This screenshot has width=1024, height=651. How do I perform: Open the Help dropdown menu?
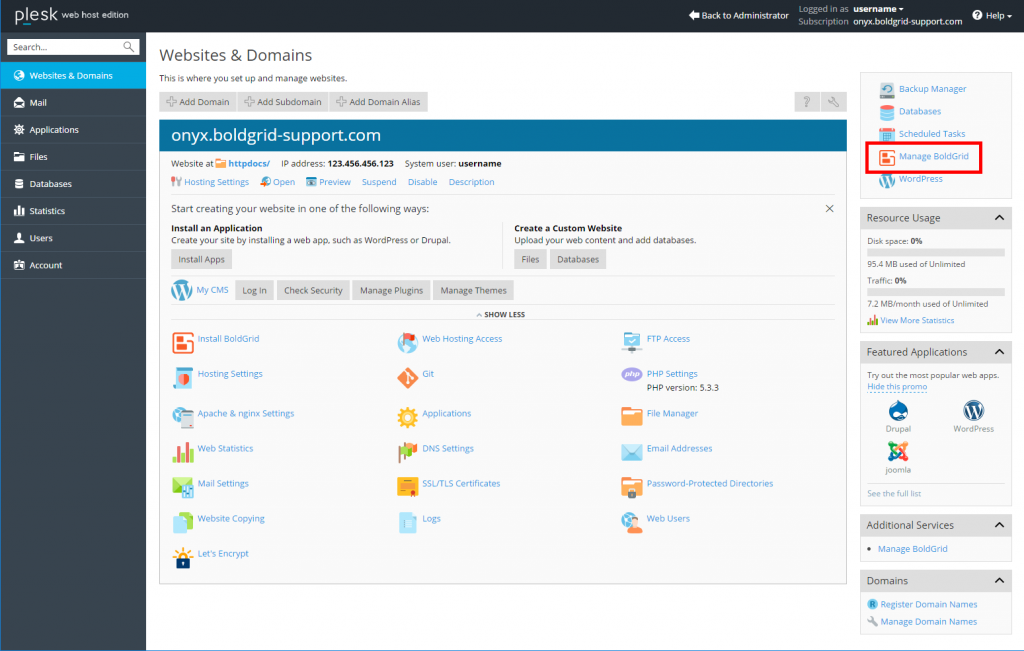[x=992, y=15]
